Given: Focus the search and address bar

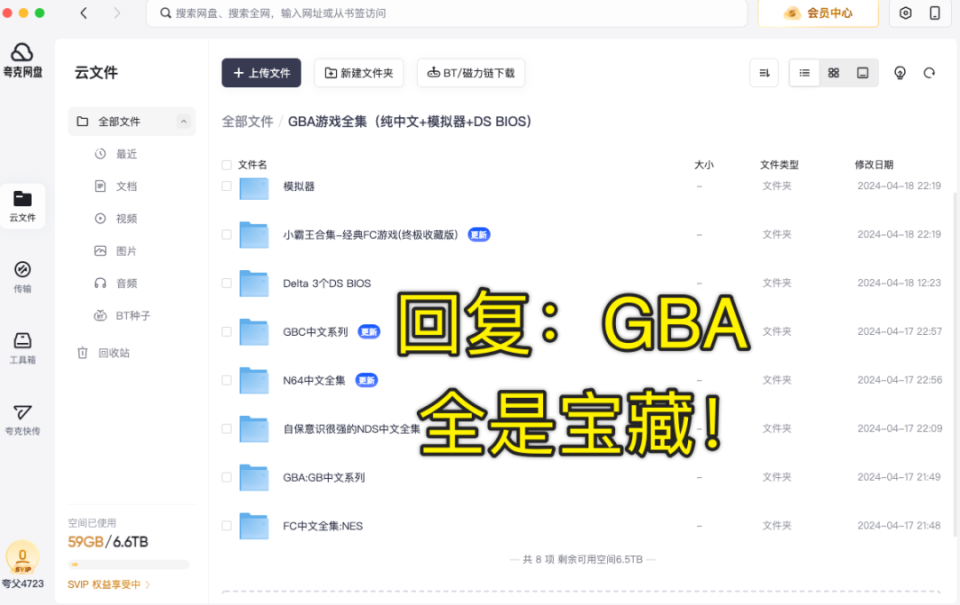Looking at the screenshot, I should coord(446,13).
